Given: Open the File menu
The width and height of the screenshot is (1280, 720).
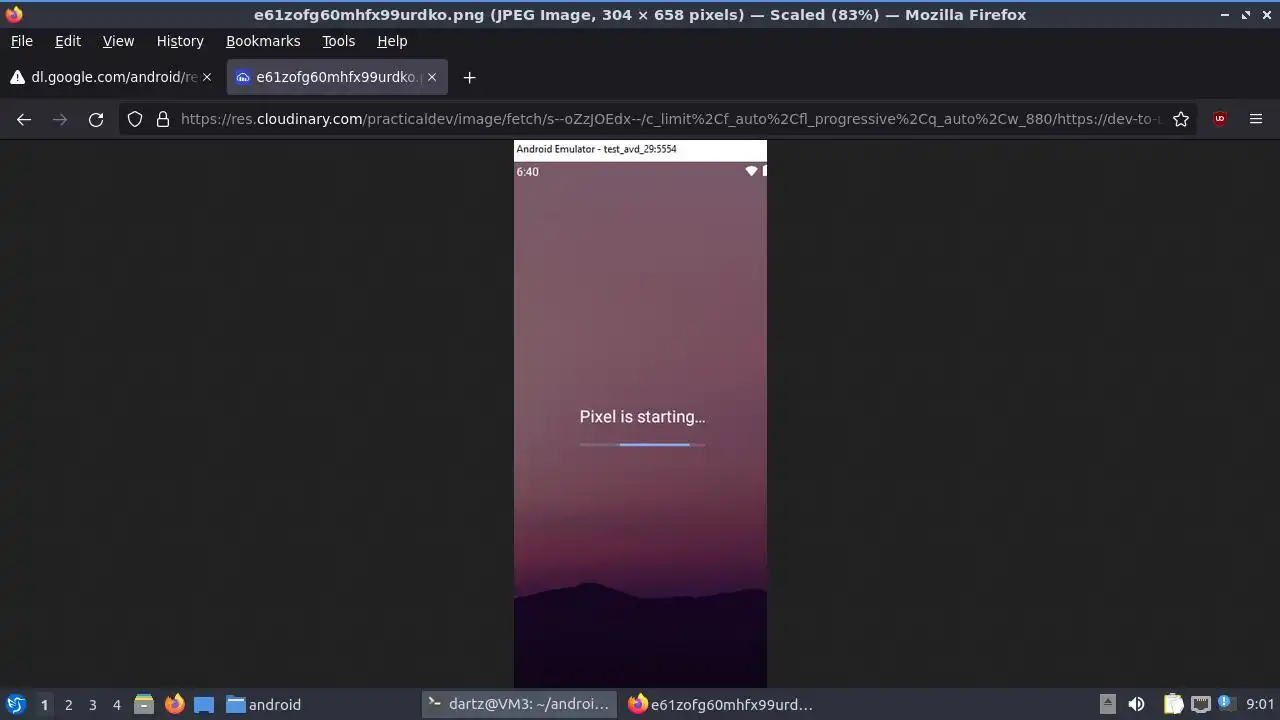Looking at the screenshot, I should tap(21, 41).
